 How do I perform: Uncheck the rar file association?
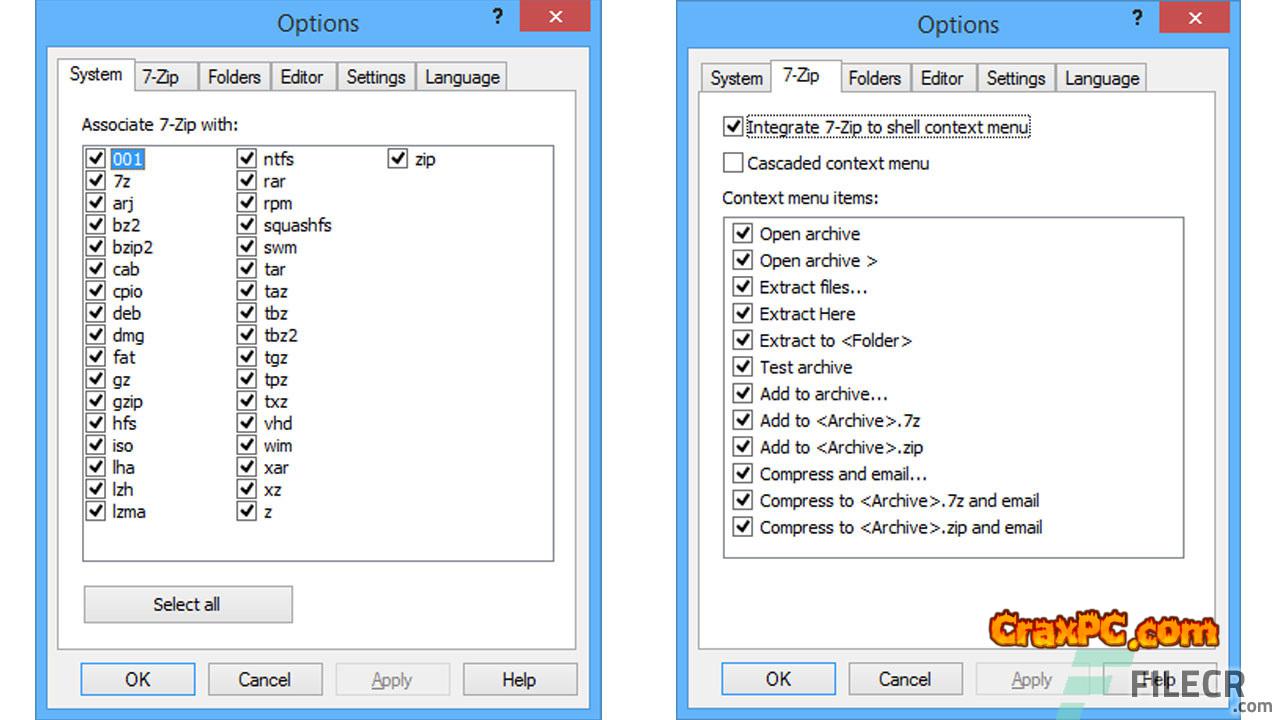246,181
